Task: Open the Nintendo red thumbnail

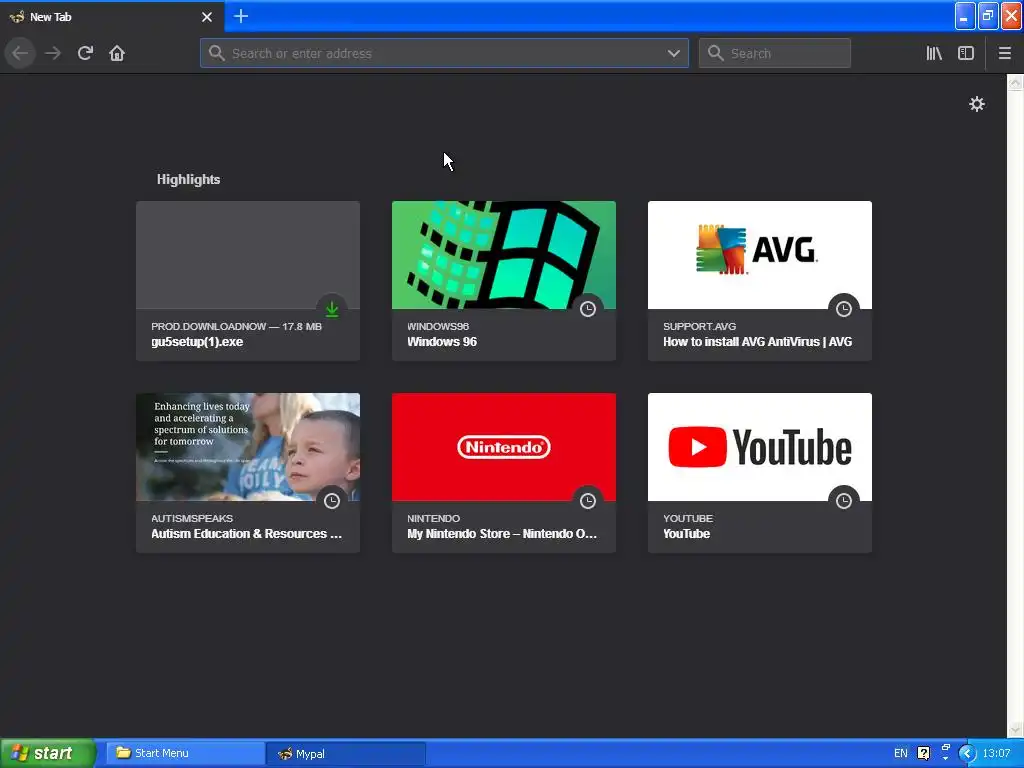Action: (504, 447)
